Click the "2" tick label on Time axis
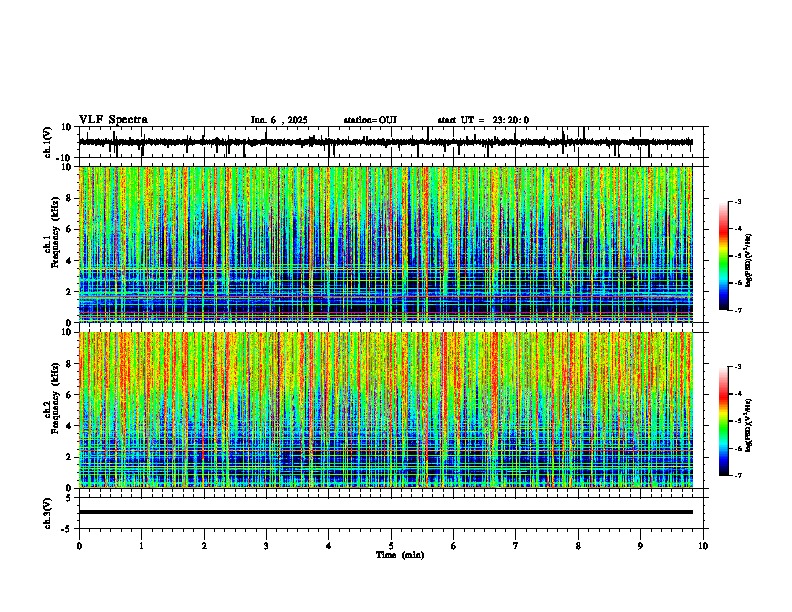Viewport: 792px width, 612px height. coord(204,546)
